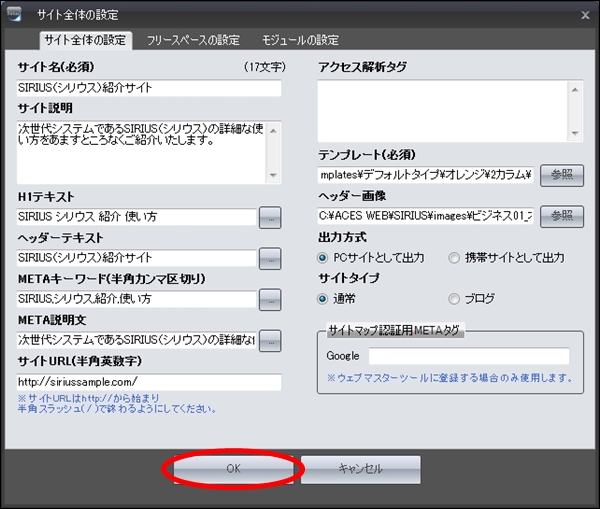Image resolution: width=600 pixels, height=509 pixels.
Task: Click the META説明文 input field
Action: coord(136,340)
